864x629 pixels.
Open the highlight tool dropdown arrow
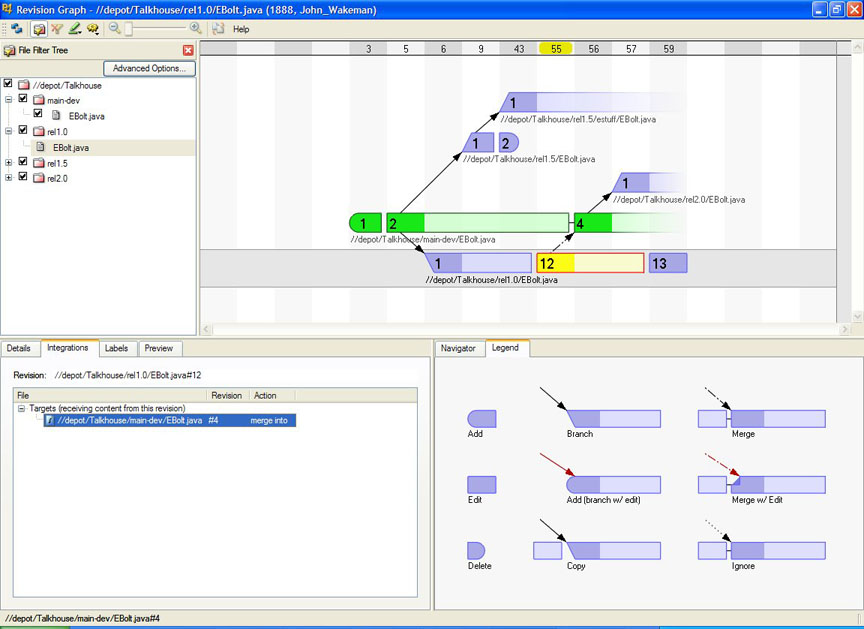point(80,31)
